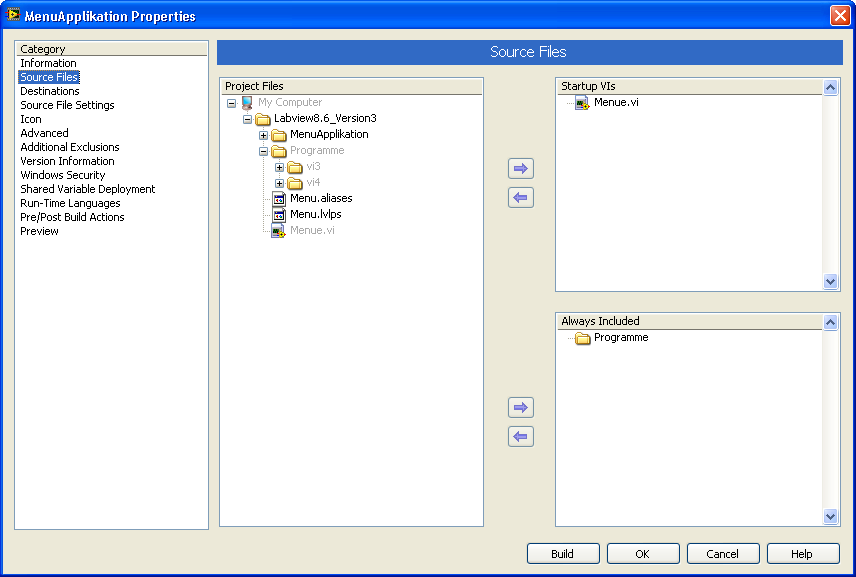The width and height of the screenshot is (856, 577).
Task: Click the Always Included scroll up arrow
Action: pos(830,323)
